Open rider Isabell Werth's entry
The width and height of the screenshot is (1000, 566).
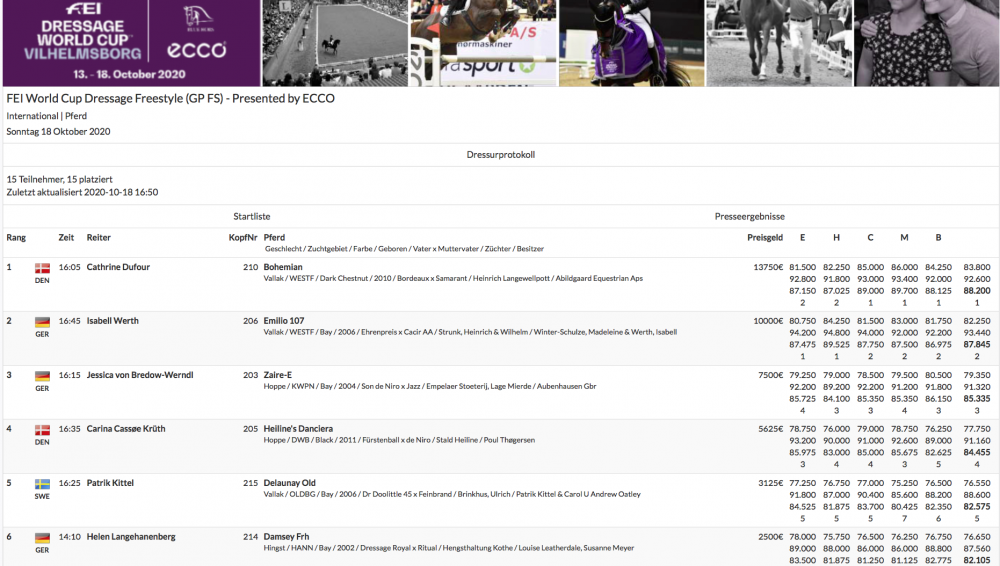click(x=112, y=321)
